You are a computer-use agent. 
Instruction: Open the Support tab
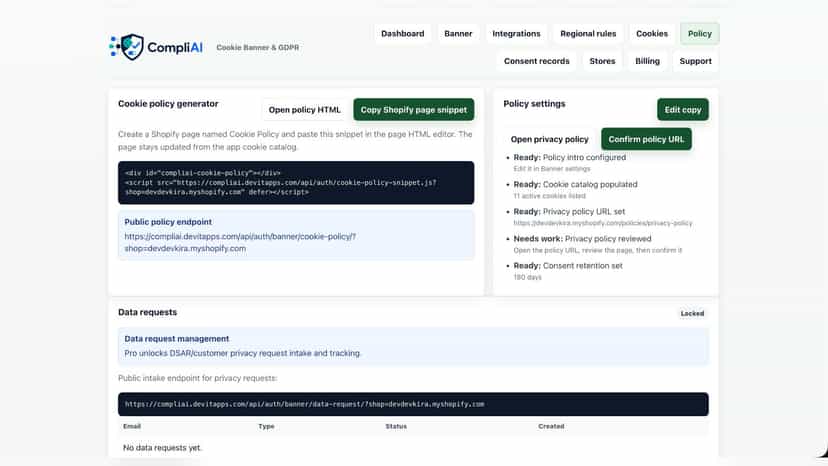pyautogui.click(x=695, y=61)
